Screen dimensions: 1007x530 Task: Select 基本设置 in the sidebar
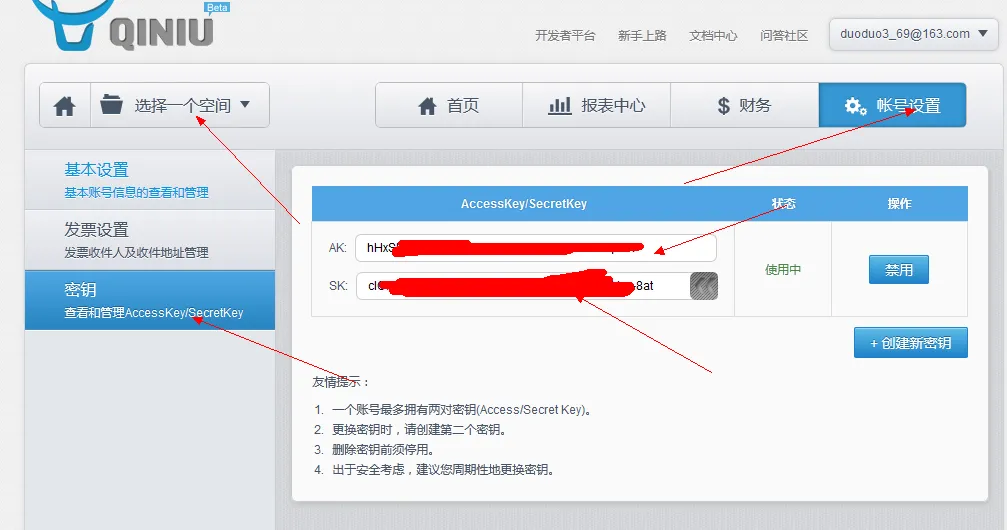[x=150, y=180]
